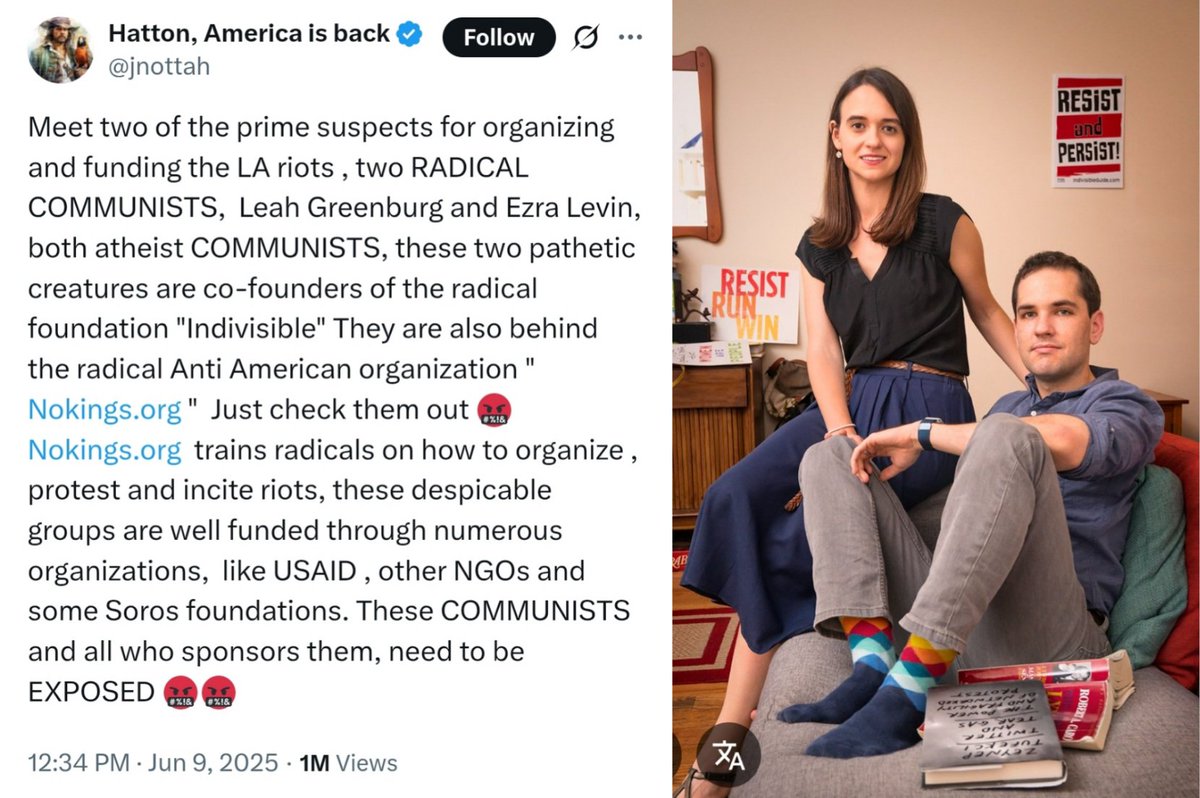Image resolution: width=1200 pixels, height=798 pixels.
Task: Click angry emoji after "Just check them out"
Action: pyautogui.click(x=494, y=409)
